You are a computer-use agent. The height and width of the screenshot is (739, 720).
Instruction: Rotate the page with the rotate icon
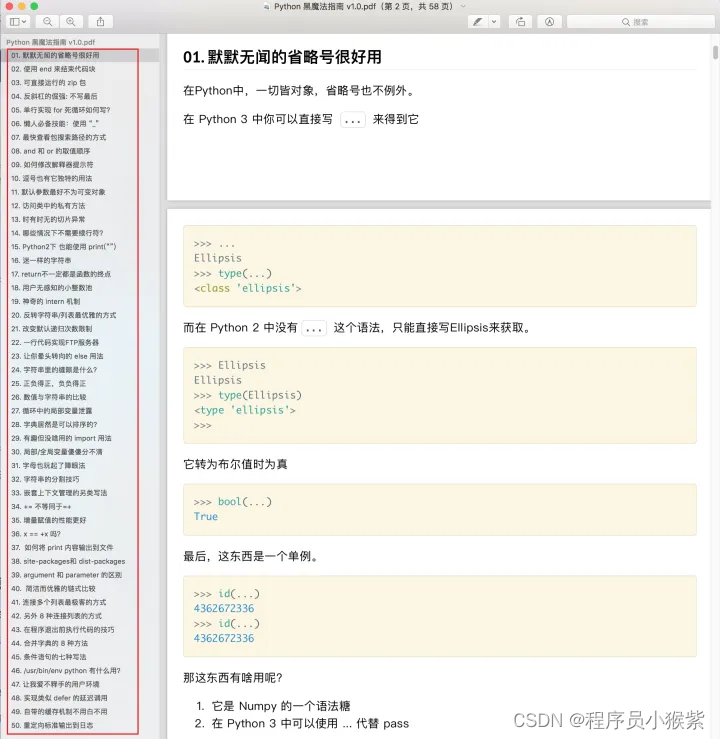[x=521, y=22]
